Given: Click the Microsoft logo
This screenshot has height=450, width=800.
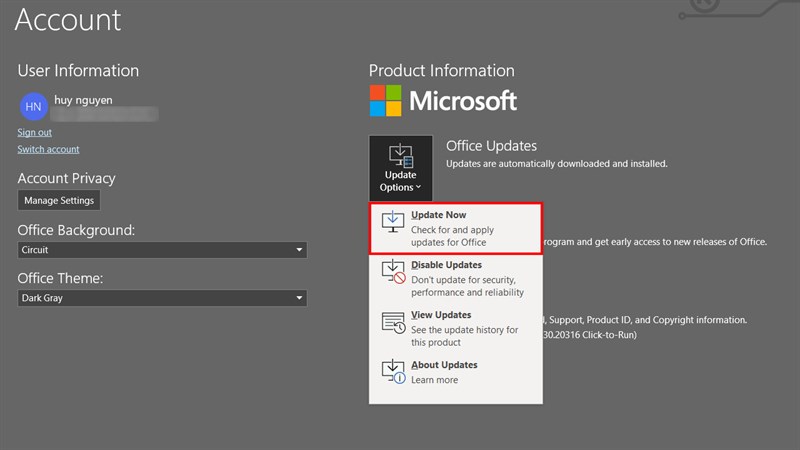Looking at the screenshot, I should coord(443,101).
